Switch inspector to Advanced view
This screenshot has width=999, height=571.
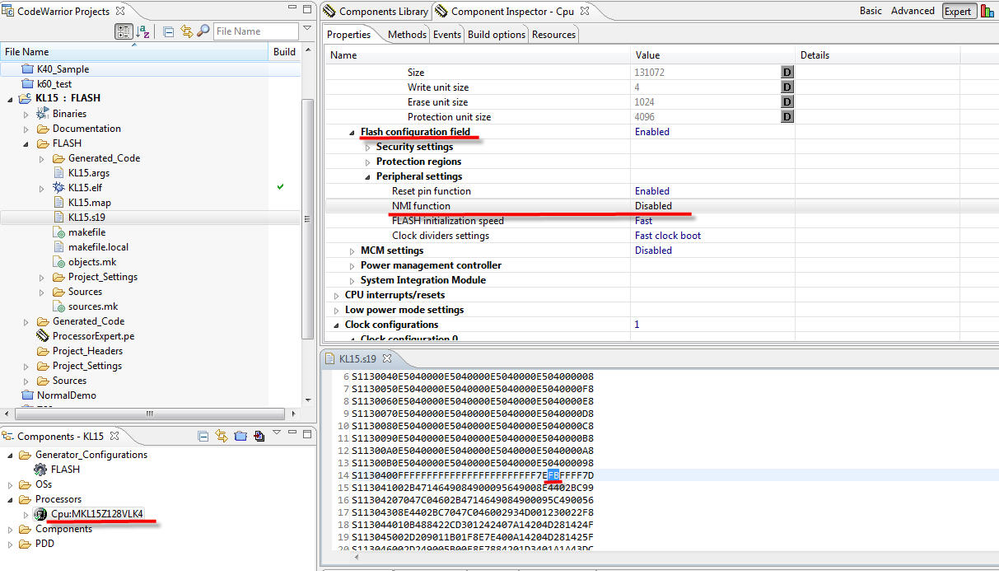[x=912, y=11]
